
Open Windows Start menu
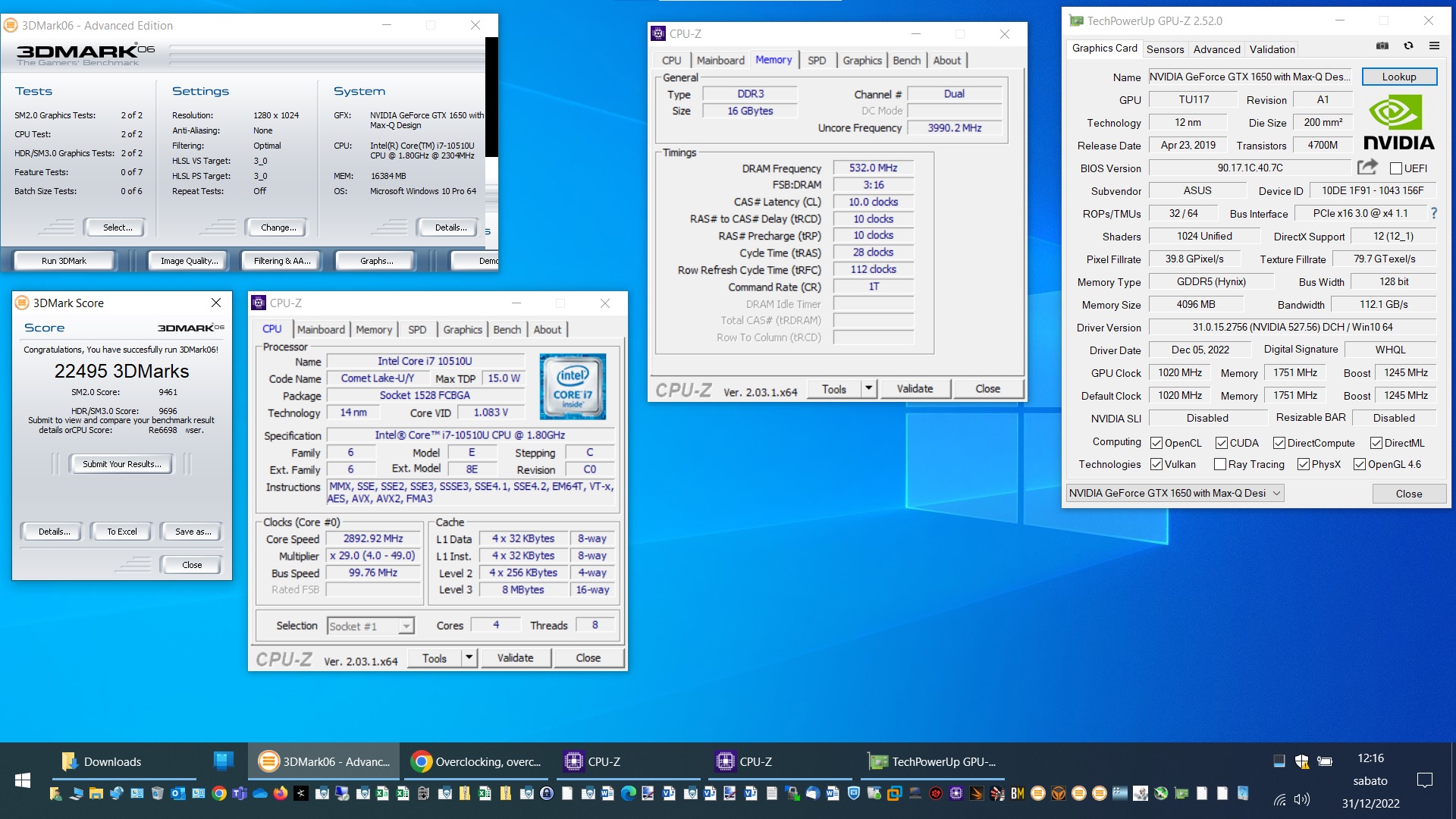pyautogui.click(x=23, y=780)
